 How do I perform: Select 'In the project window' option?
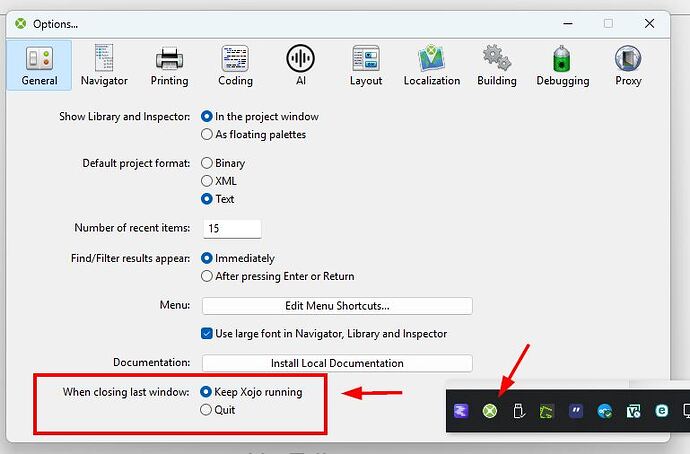click(260, 117)
